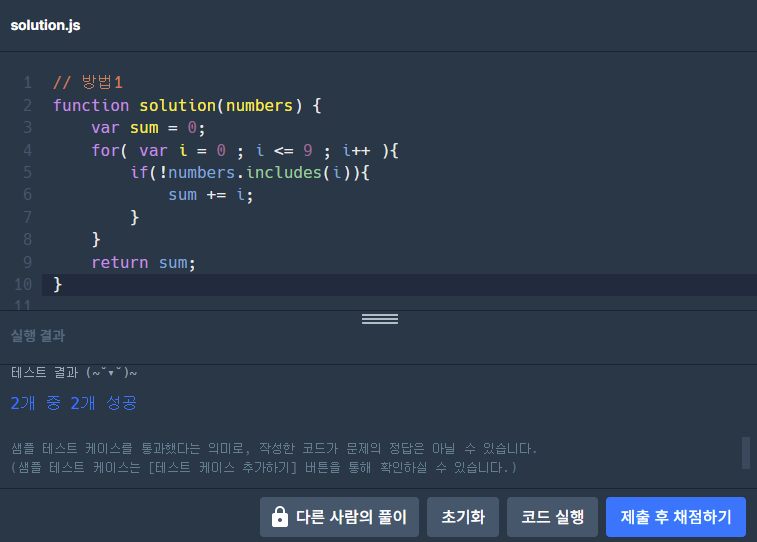Screen dimensions: 757x542
Task: Grab the panel resize handle bars
Action: [x=380, y=319]
